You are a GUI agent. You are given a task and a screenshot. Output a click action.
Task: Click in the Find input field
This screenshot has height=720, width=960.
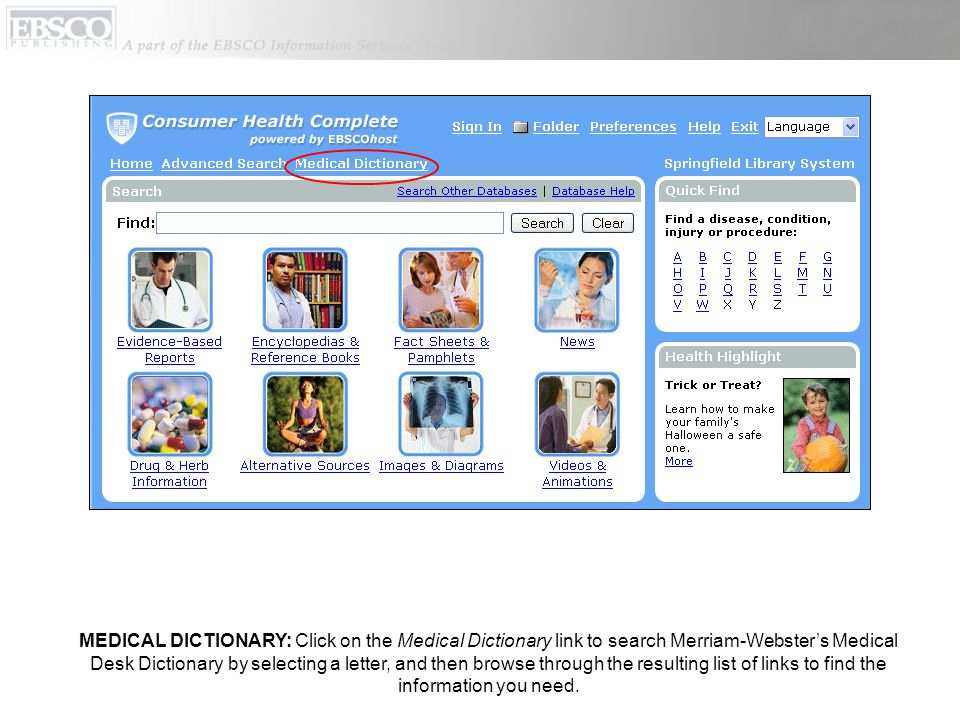point(330,223)
